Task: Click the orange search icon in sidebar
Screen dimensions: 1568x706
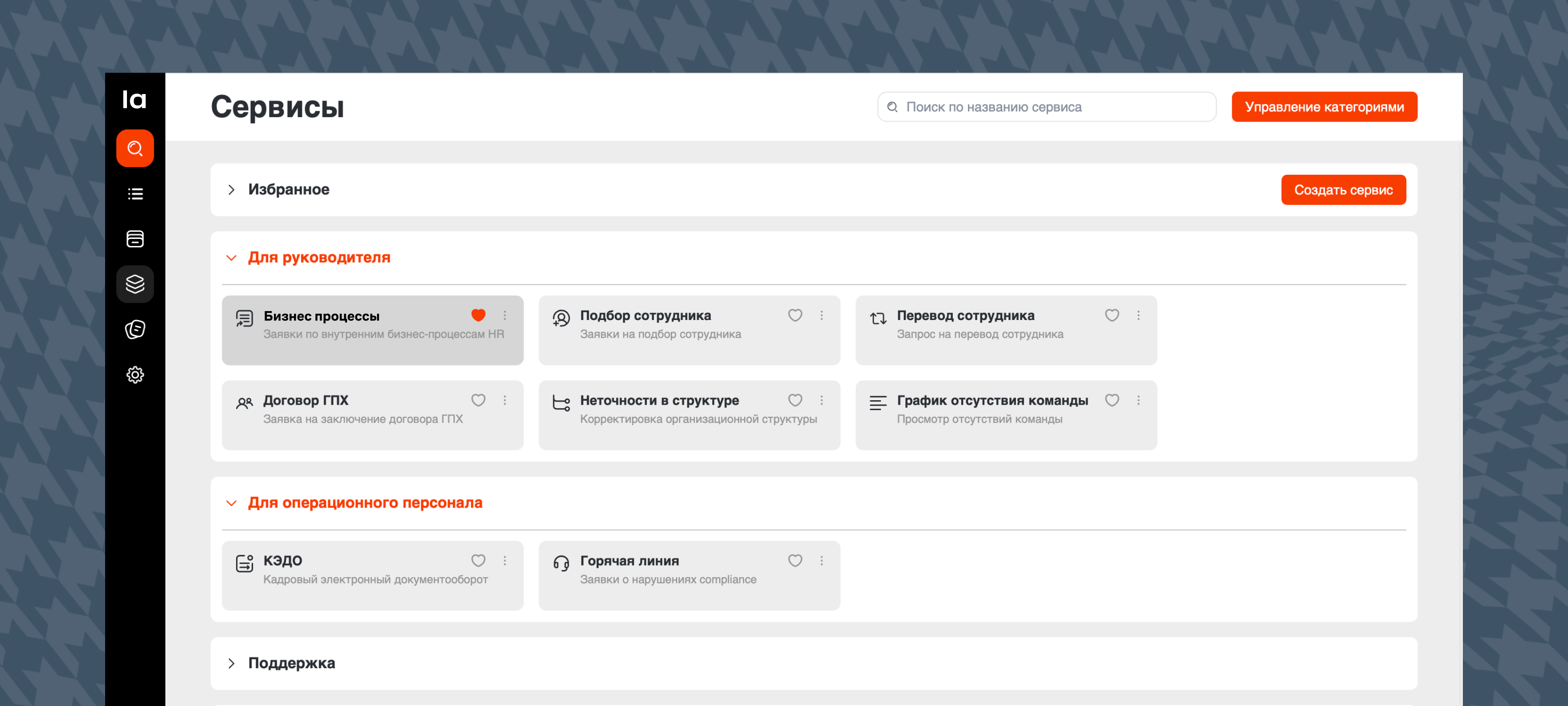Action: [135, 148]
